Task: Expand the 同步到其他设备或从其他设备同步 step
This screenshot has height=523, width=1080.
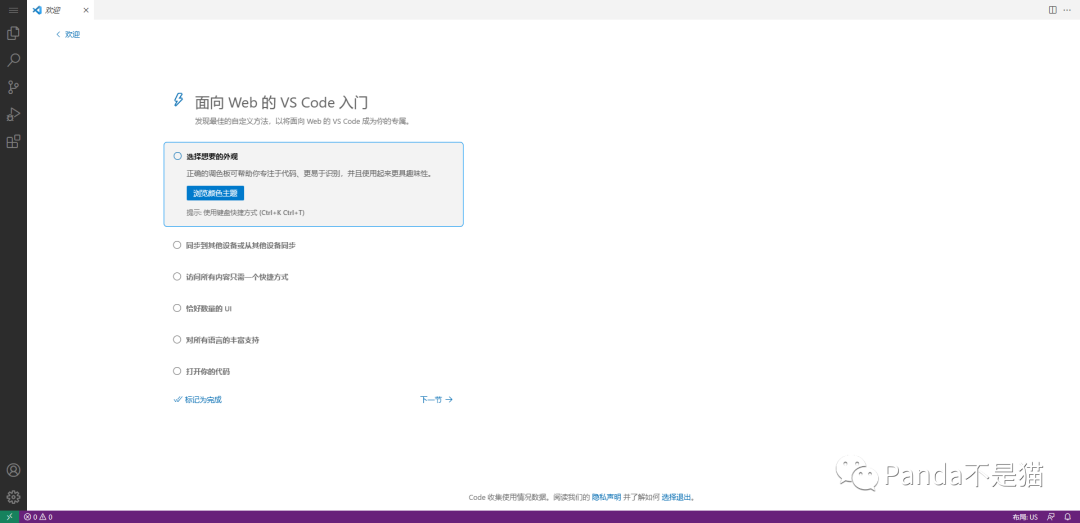Action: (241, 245)
